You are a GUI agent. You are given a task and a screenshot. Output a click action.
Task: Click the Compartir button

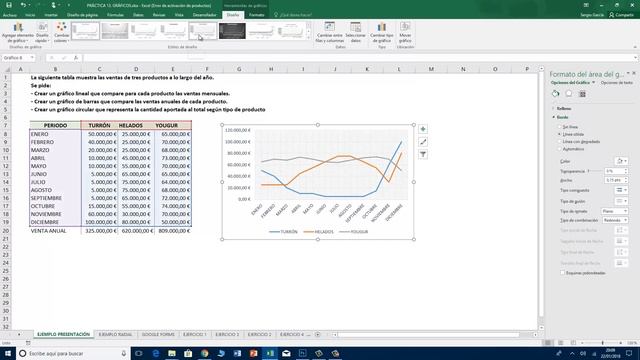point(621,15)
